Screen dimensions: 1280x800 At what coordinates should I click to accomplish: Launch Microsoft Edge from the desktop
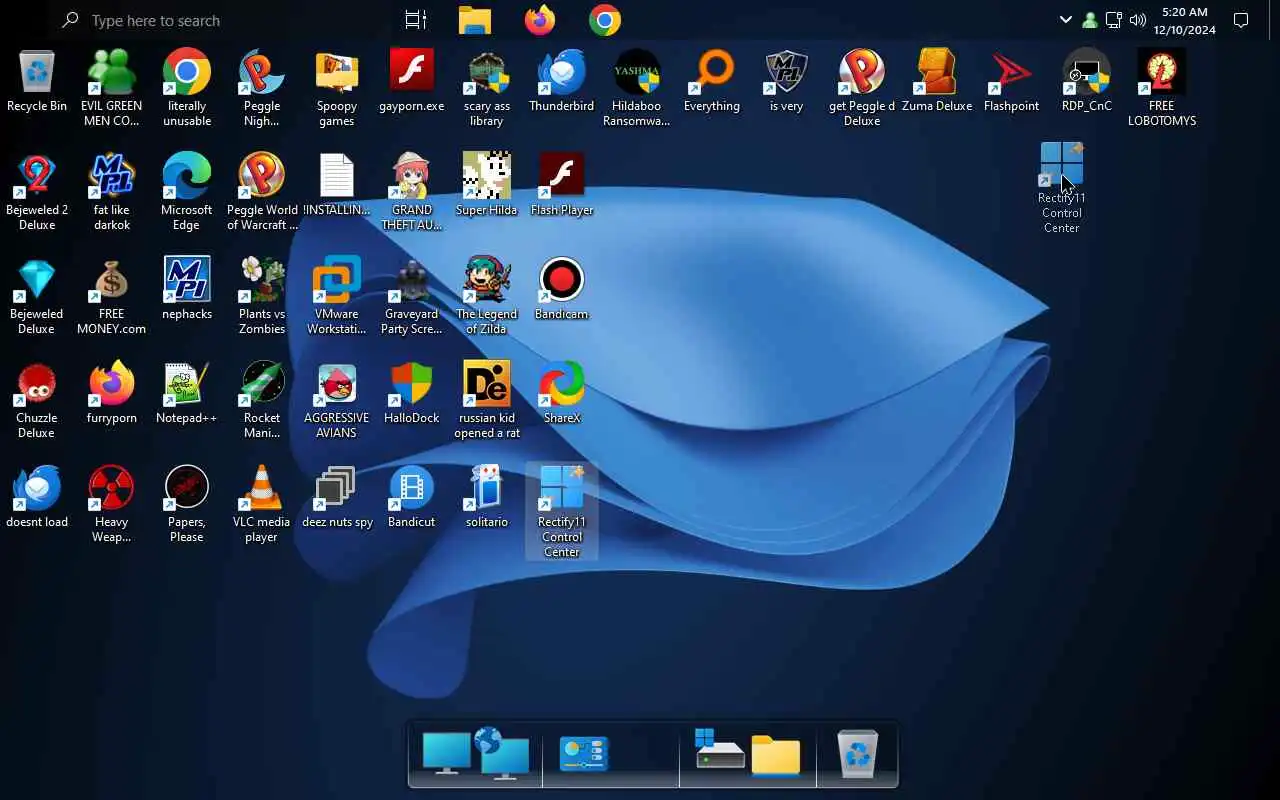click(x=187, y=192)
